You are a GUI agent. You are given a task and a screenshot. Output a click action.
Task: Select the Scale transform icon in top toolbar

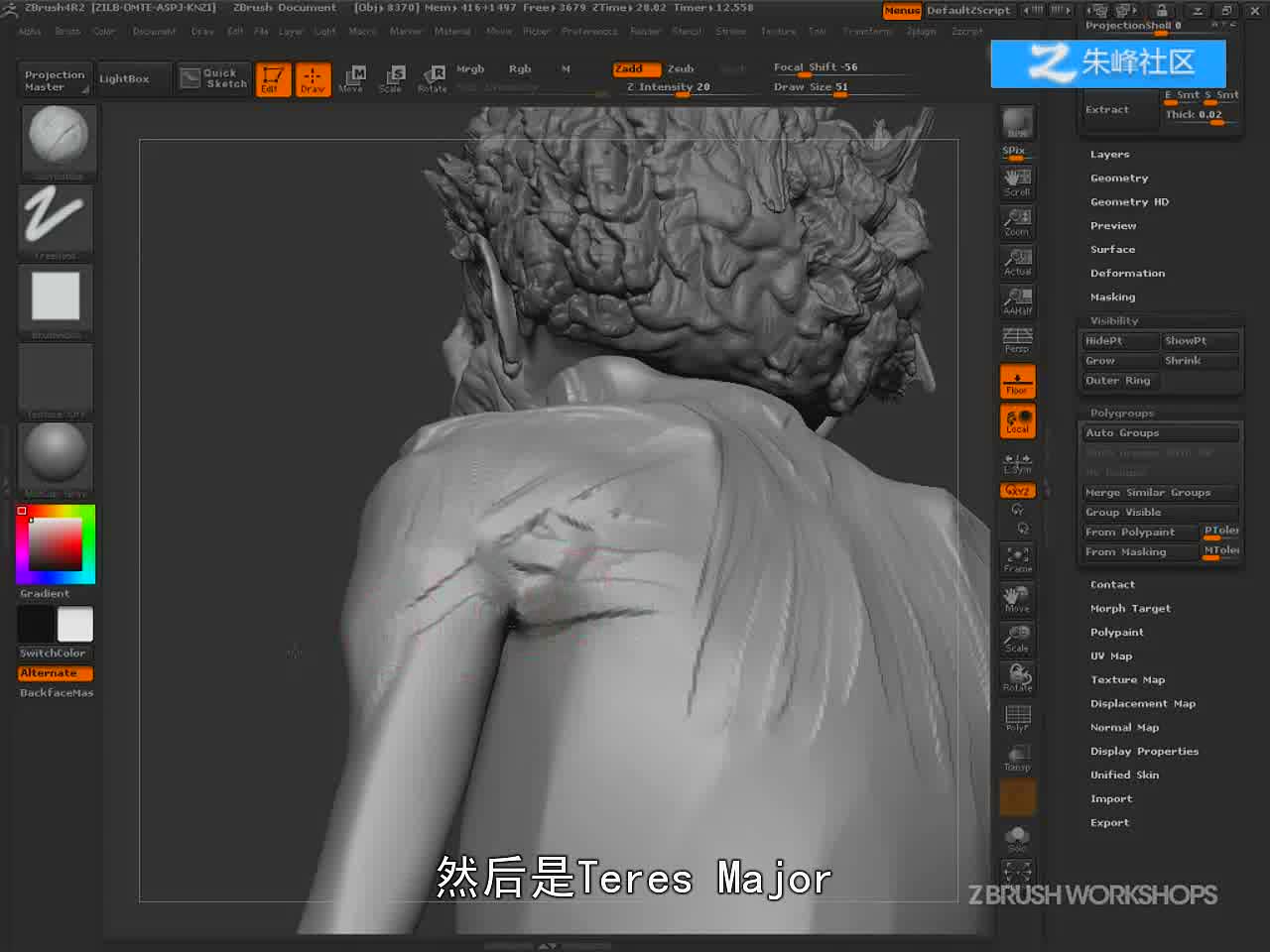(391, 78)
